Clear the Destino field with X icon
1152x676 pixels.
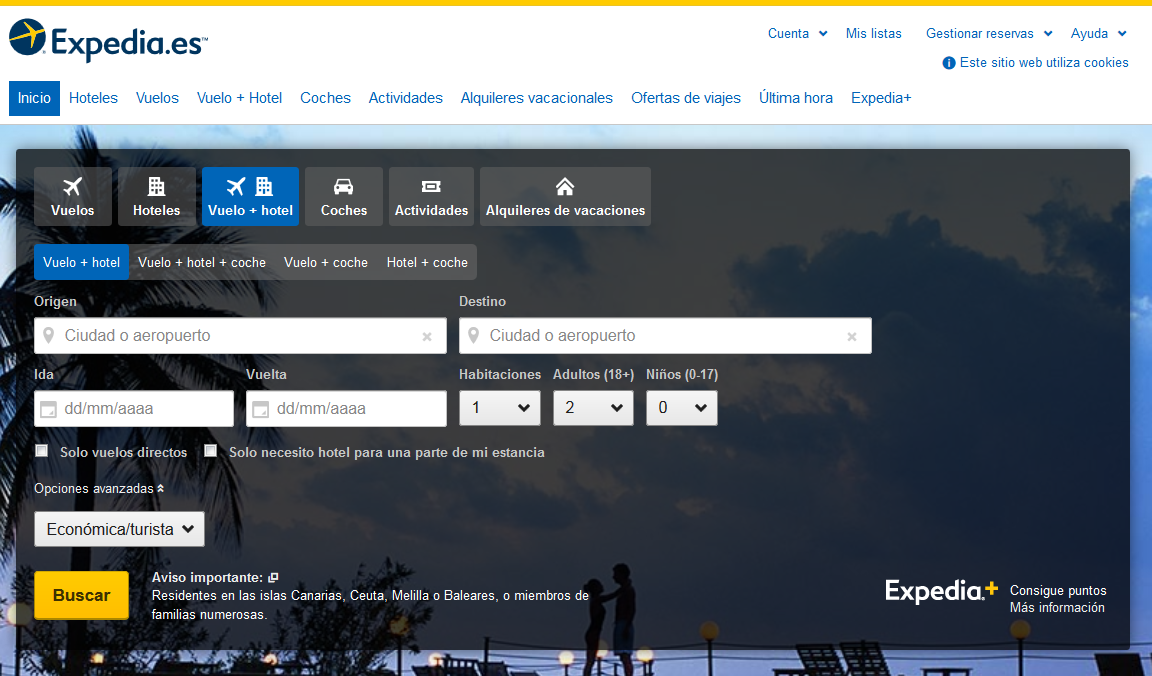[852, 337]
